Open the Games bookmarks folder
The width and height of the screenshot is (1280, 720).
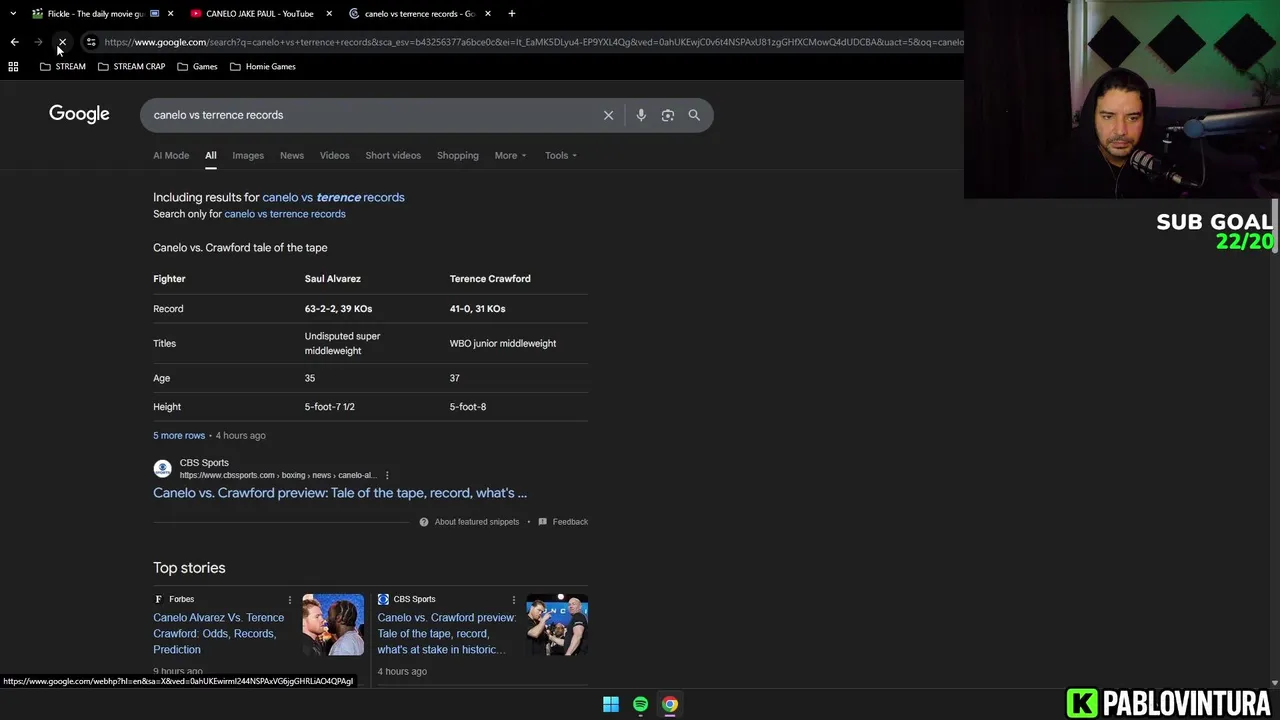point(197,67)
